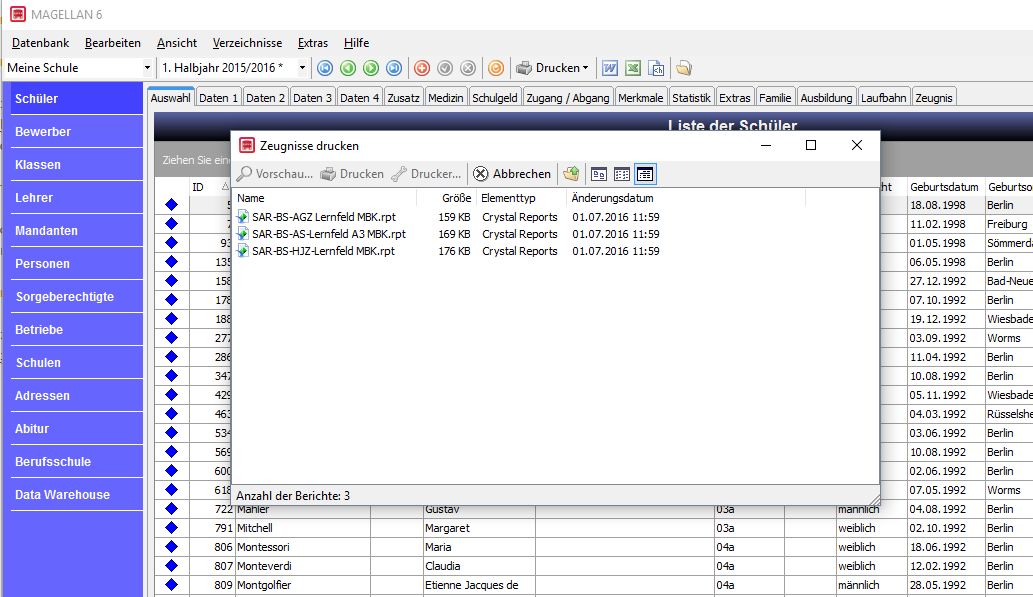The height and width of the screenshot is (597, 1033).
Task: Switch to the Zeugnis tab
Action: tap(934, 98)
